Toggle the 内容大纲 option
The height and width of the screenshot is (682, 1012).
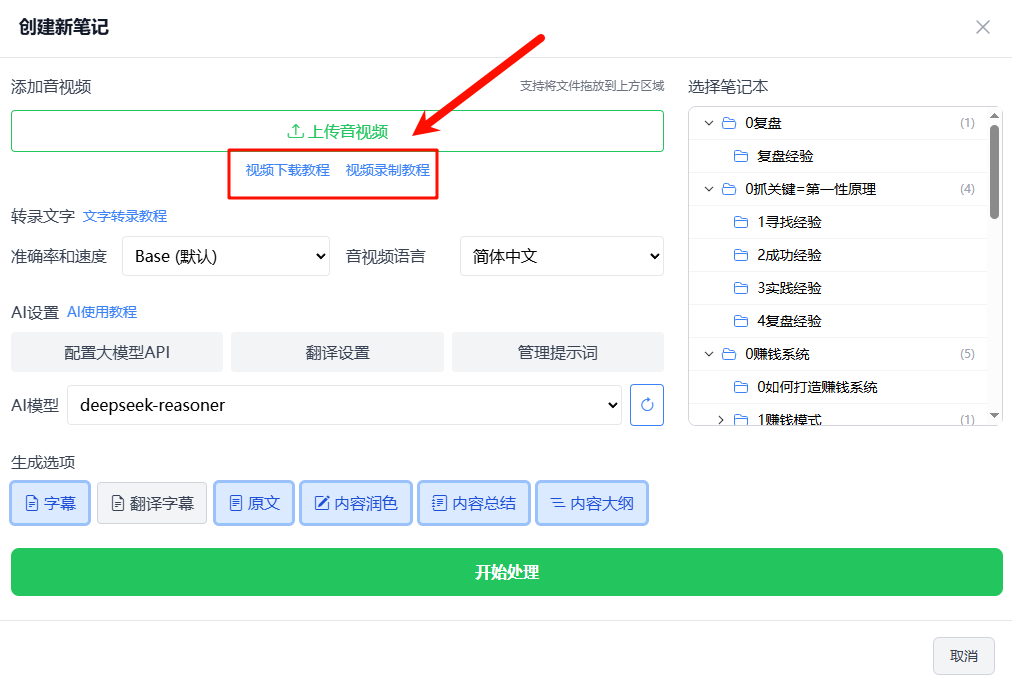click(x=592, y=503)
